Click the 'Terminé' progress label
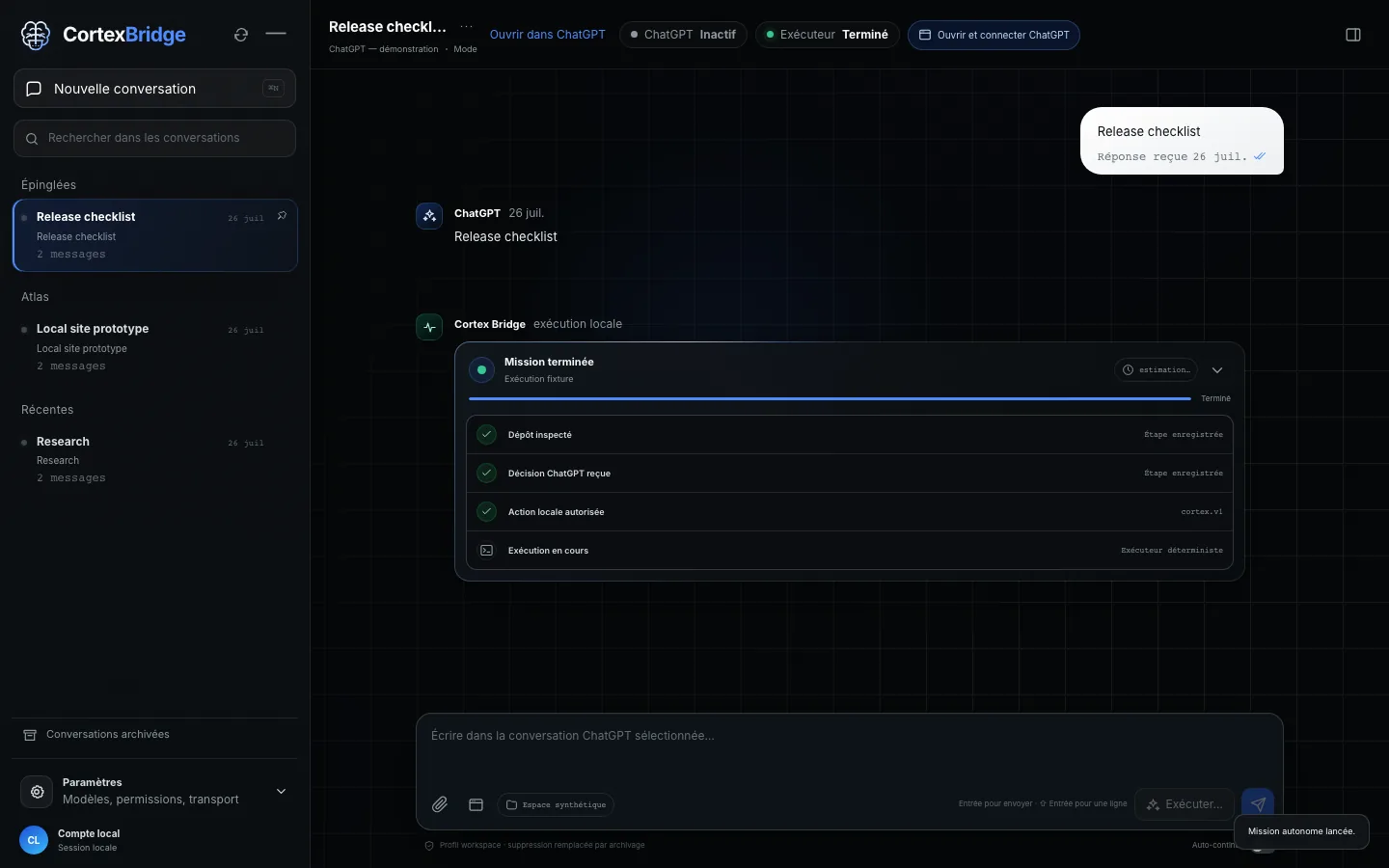 click(x=1215, y=398)
